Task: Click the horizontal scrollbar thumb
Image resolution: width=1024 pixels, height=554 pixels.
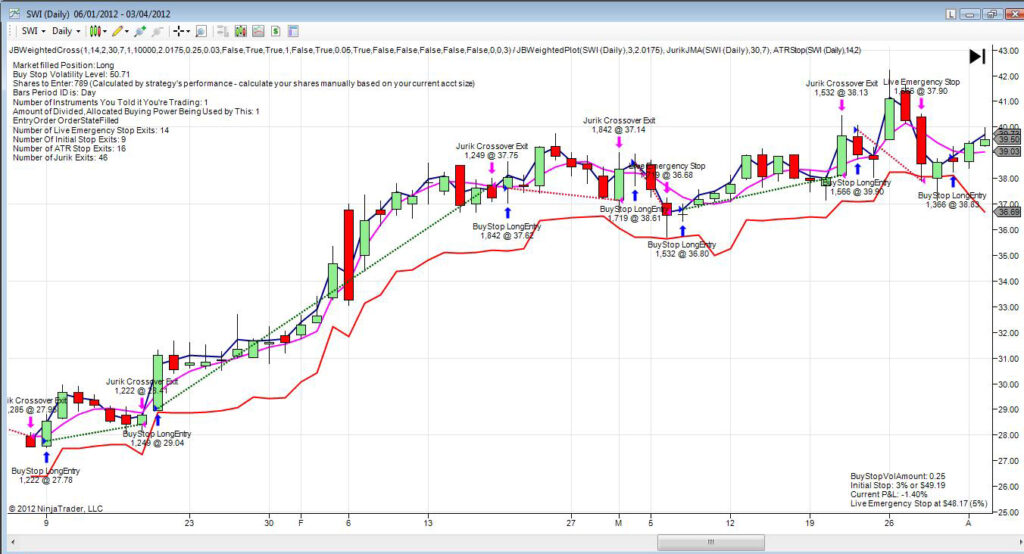Action: pos(711,542)
